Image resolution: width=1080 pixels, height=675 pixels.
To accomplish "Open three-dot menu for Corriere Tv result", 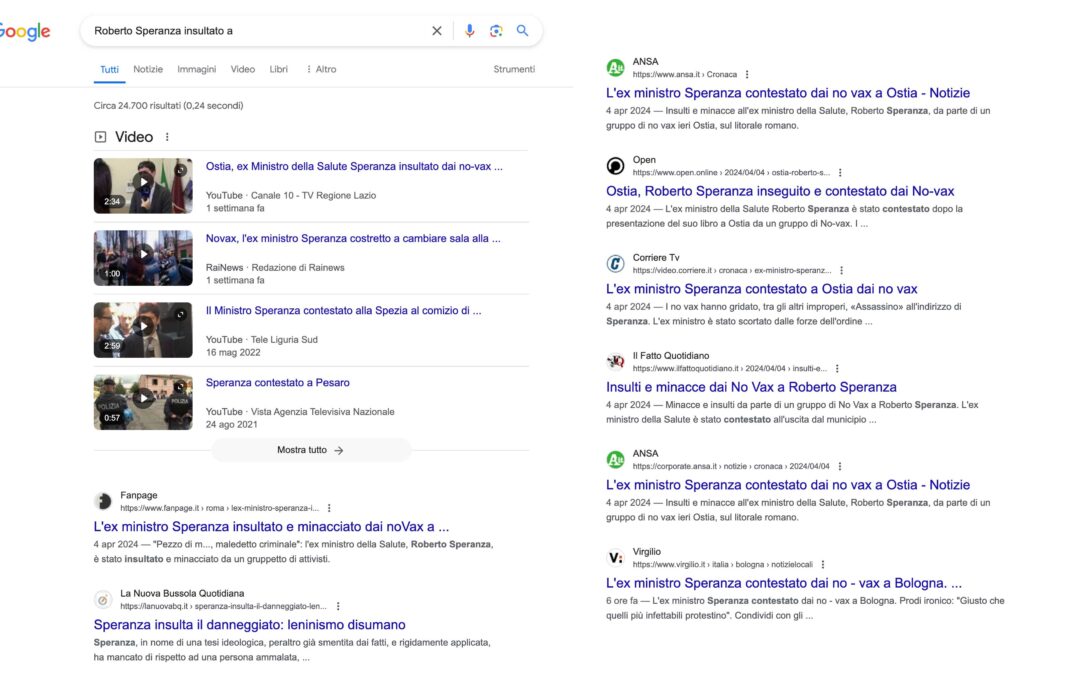I will point(842,271).
